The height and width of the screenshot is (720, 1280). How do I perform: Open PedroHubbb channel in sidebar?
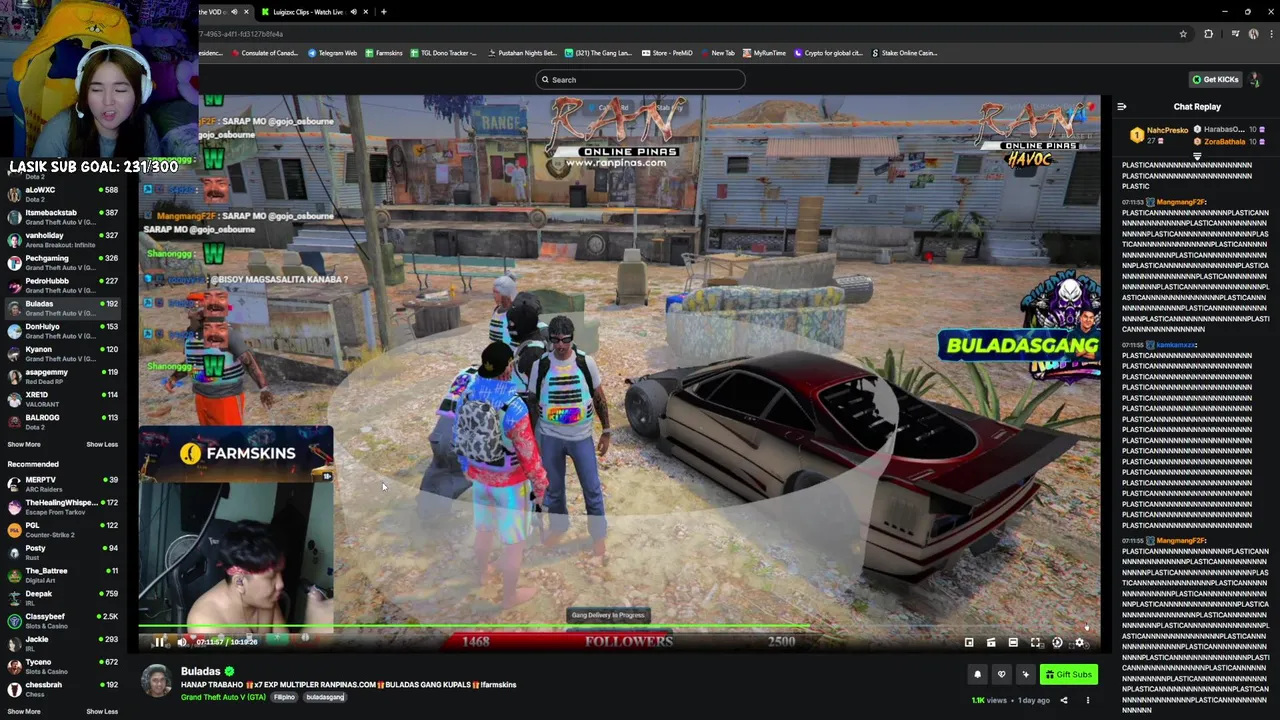click(62, 285)
